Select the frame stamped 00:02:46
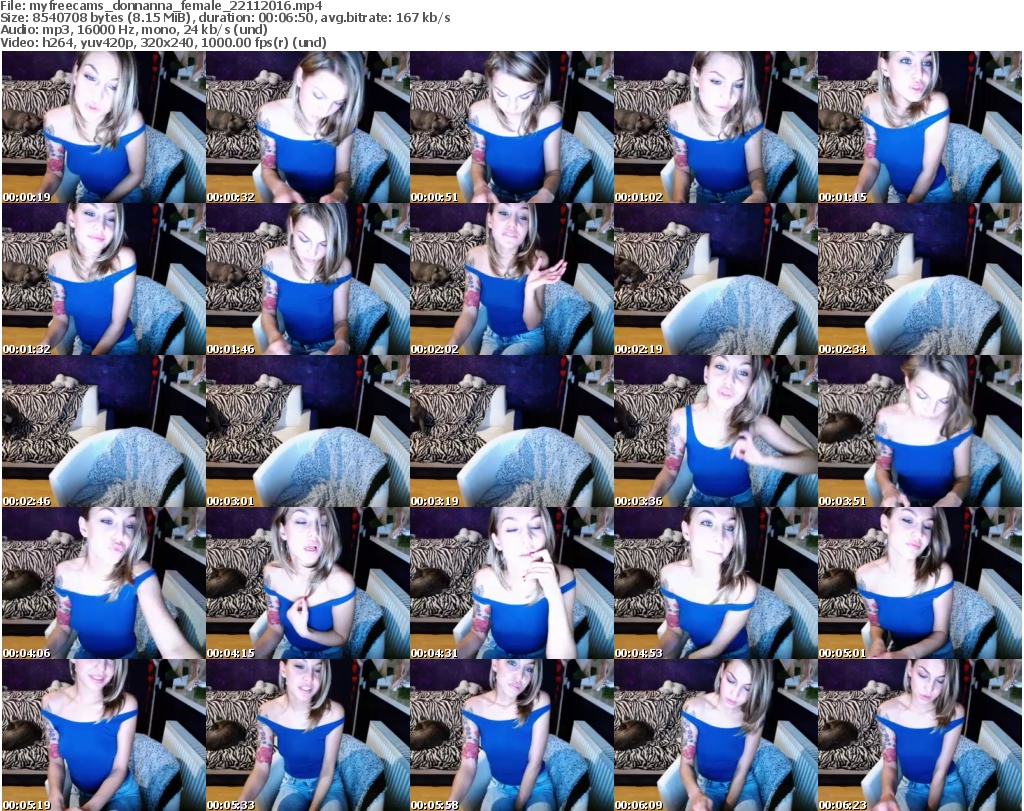Image resolution: width=1024 pixels, height=811 pixels. tap(103, 431)
